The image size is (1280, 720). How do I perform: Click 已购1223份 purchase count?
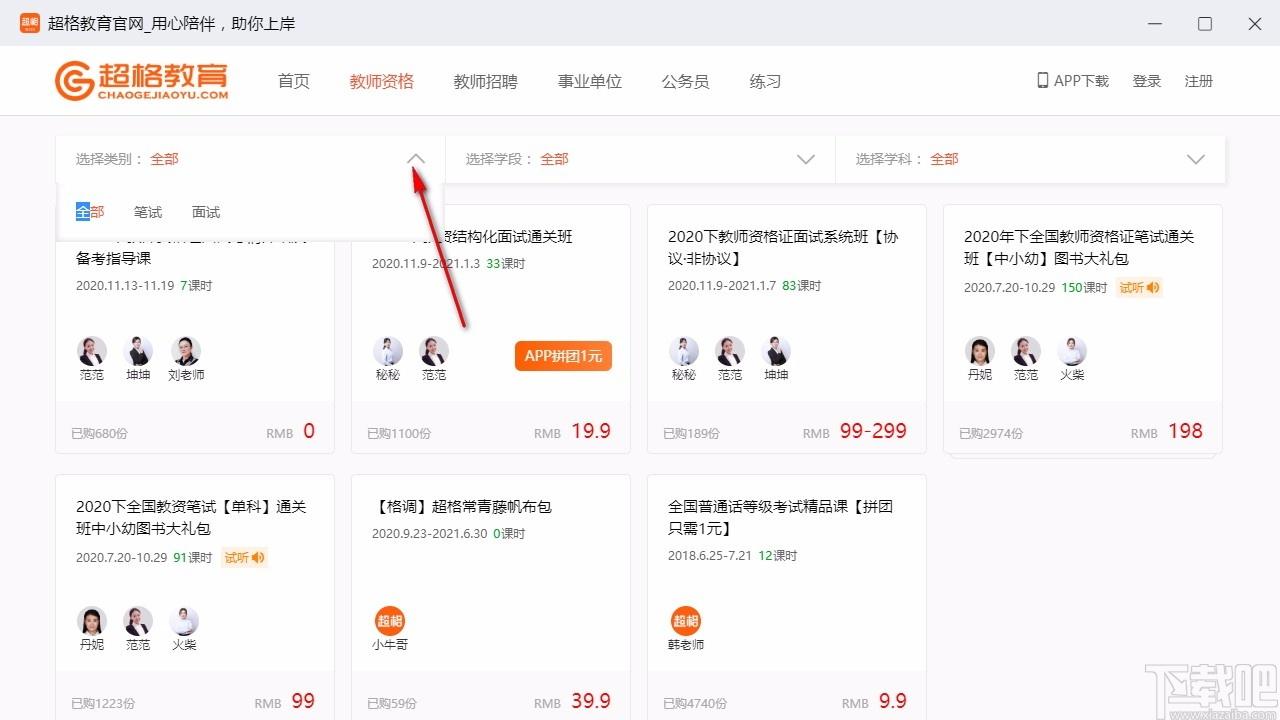tap(103, 704)
